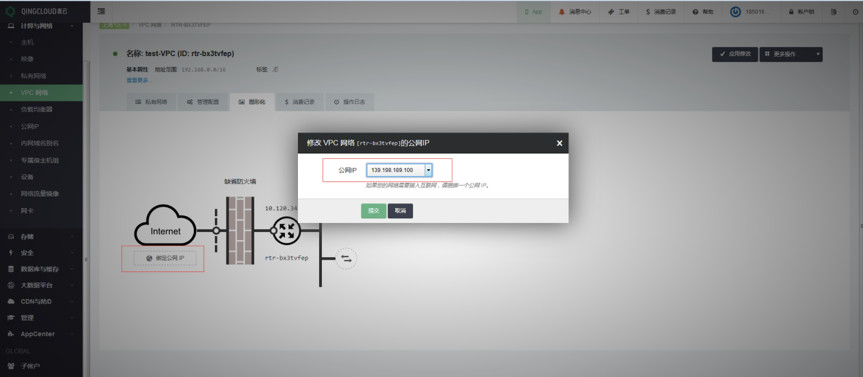Select VPC 网络 in the sidebar
Screen dimensions: 863x377
point(41,92)
